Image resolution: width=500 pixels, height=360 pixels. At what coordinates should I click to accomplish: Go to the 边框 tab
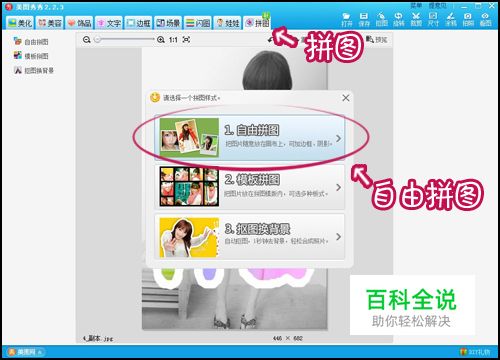pos(138,23)
